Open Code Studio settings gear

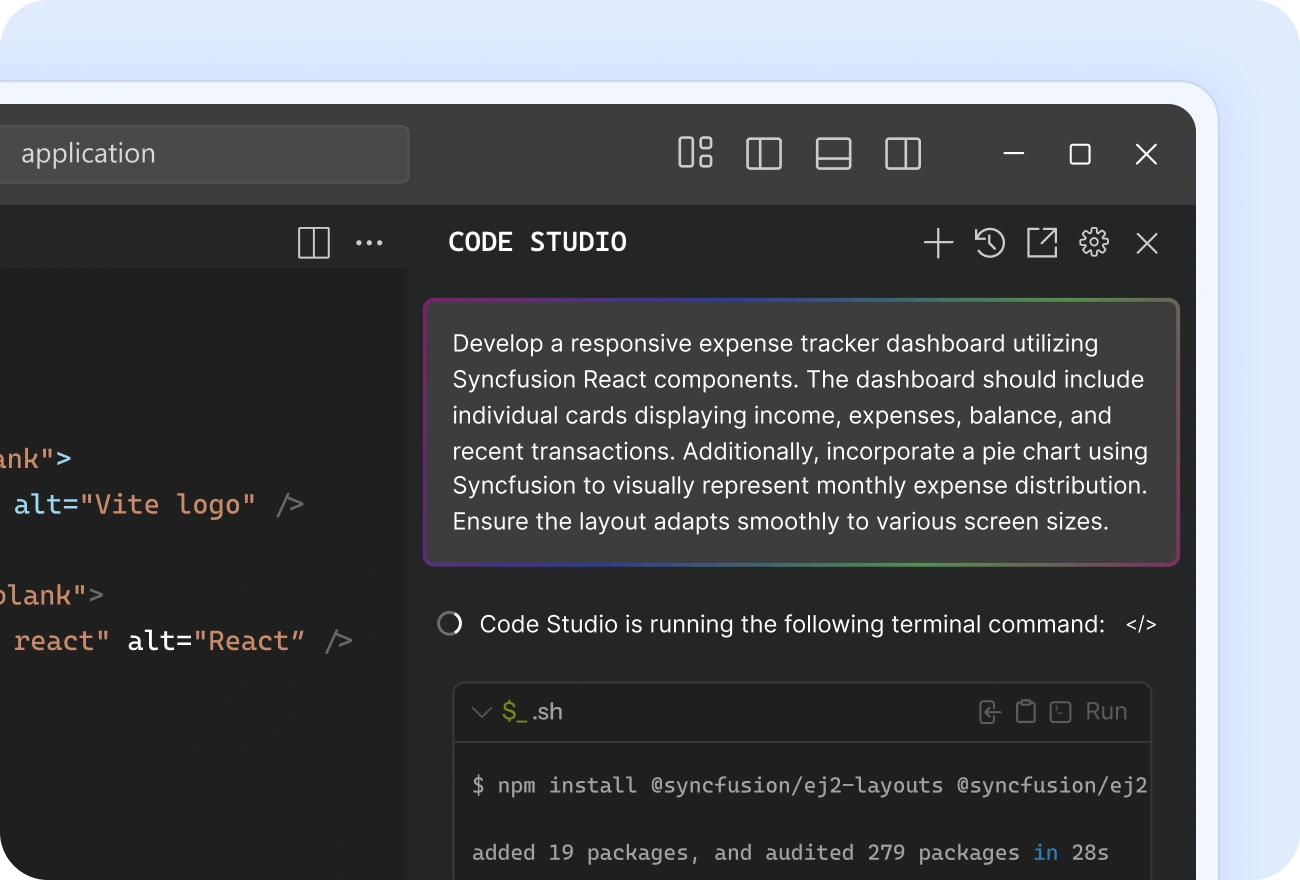click(1094, 243)
